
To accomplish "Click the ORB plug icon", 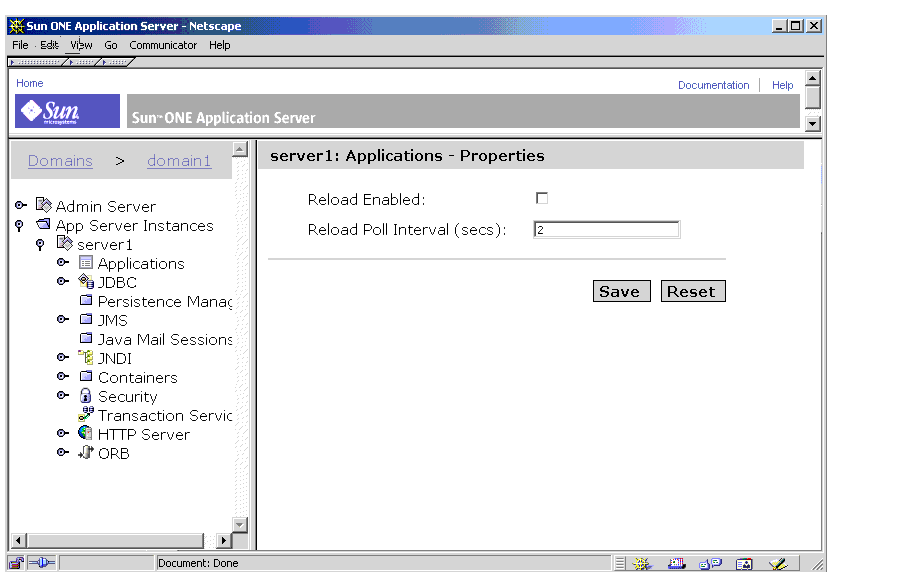I will tap(86, 452).
